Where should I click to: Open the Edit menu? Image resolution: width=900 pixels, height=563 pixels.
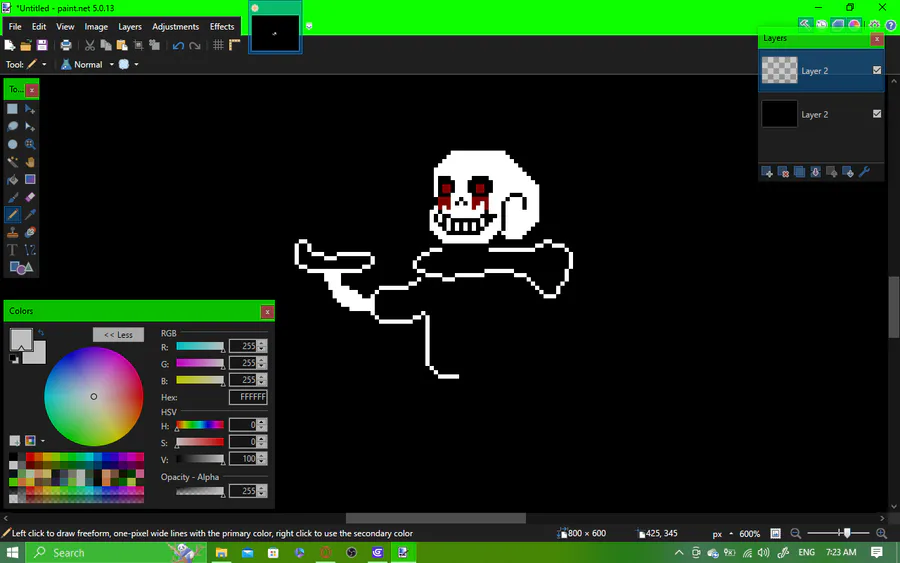coord(38,26)
